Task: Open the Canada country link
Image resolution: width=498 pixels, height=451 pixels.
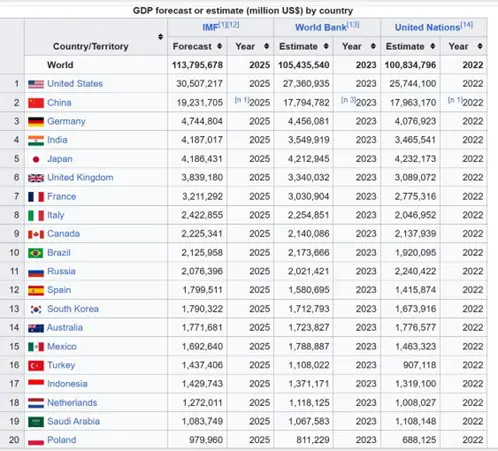Action: point(63,234)
